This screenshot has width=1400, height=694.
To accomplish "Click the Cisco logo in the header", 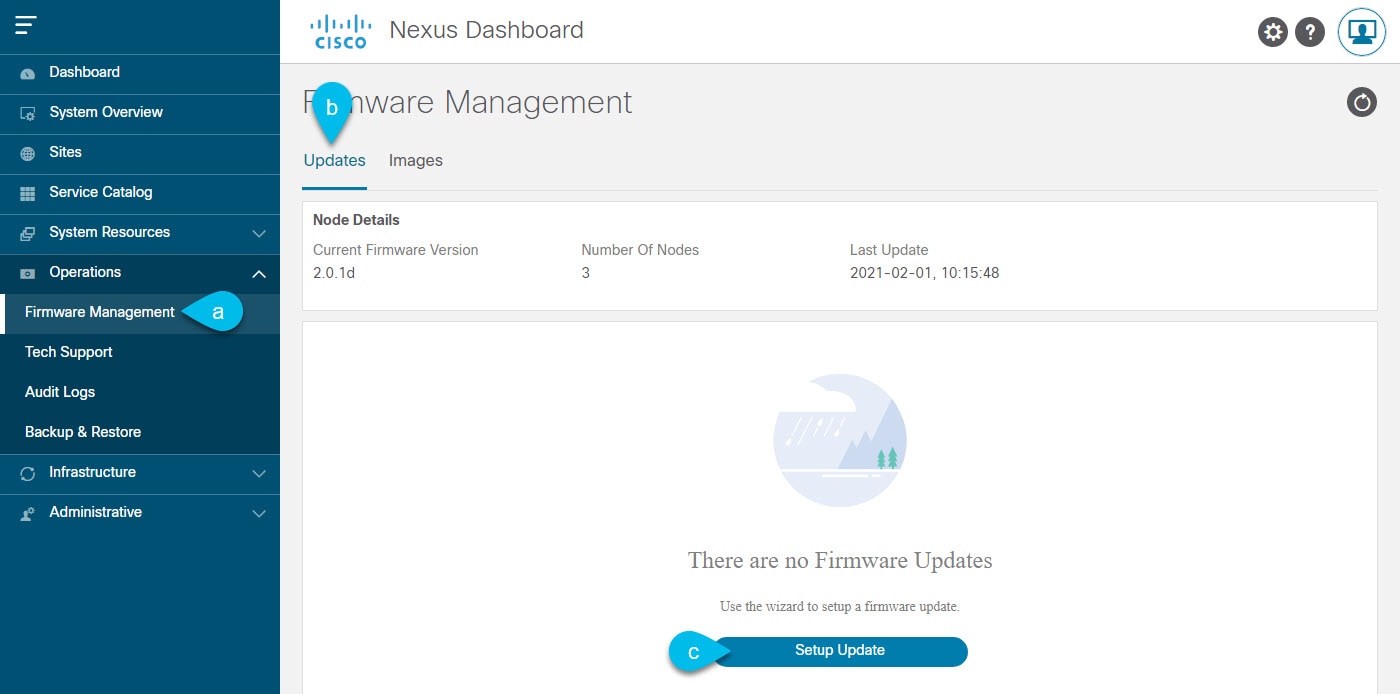I will pos(340,29).
